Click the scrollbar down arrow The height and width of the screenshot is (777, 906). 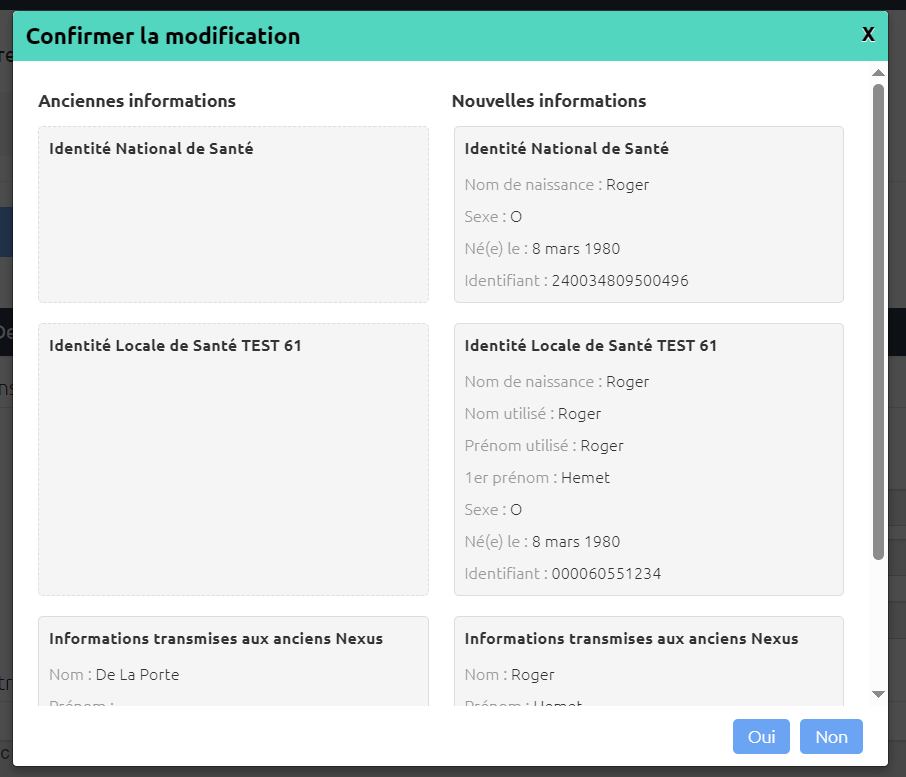(878, 694)
